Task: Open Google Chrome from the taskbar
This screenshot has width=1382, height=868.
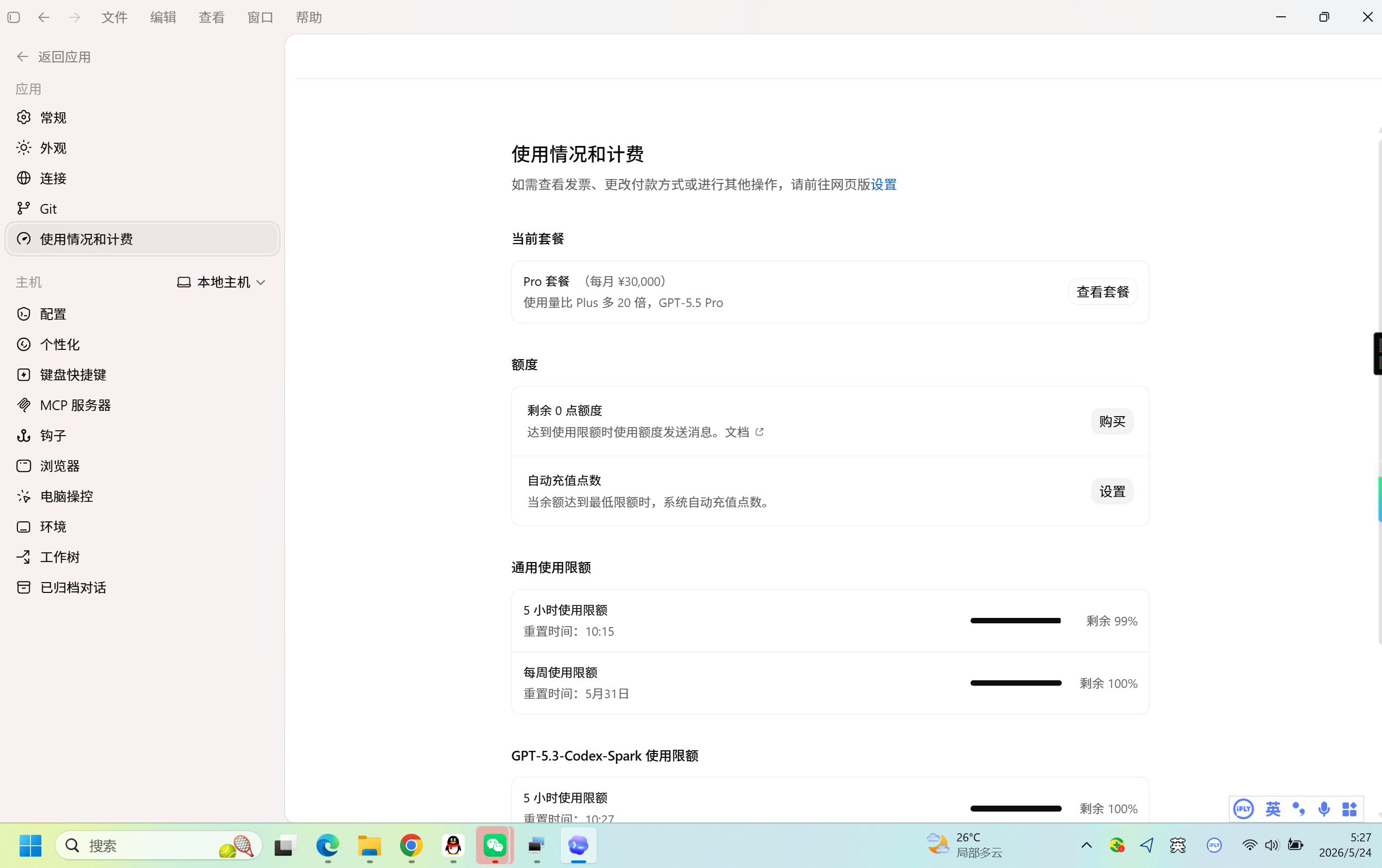Action: click(x=411, y=845)
